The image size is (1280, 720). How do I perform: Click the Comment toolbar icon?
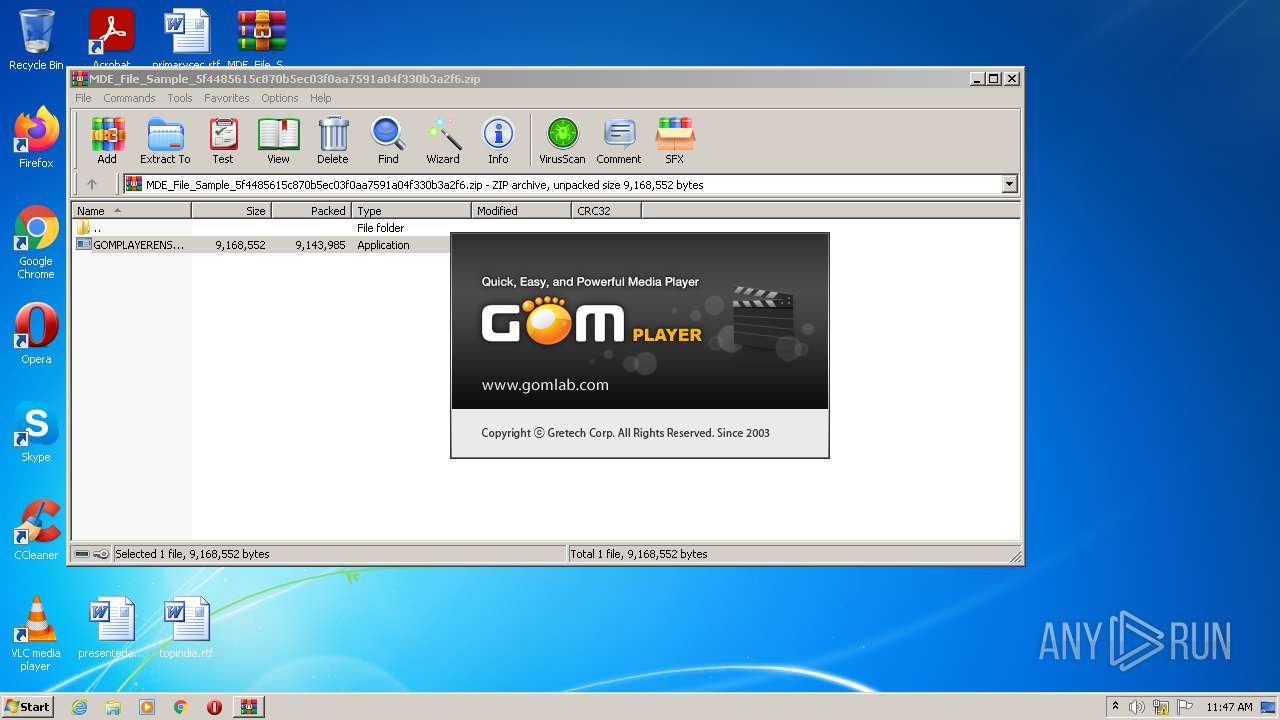pos(619,140)
